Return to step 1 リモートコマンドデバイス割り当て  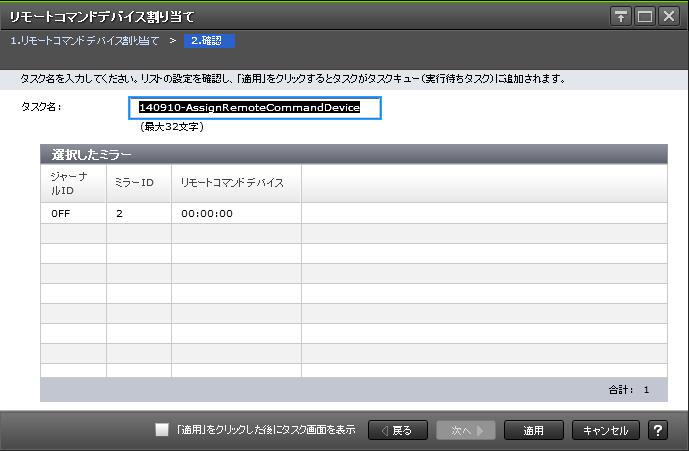[x=85, y=41]
